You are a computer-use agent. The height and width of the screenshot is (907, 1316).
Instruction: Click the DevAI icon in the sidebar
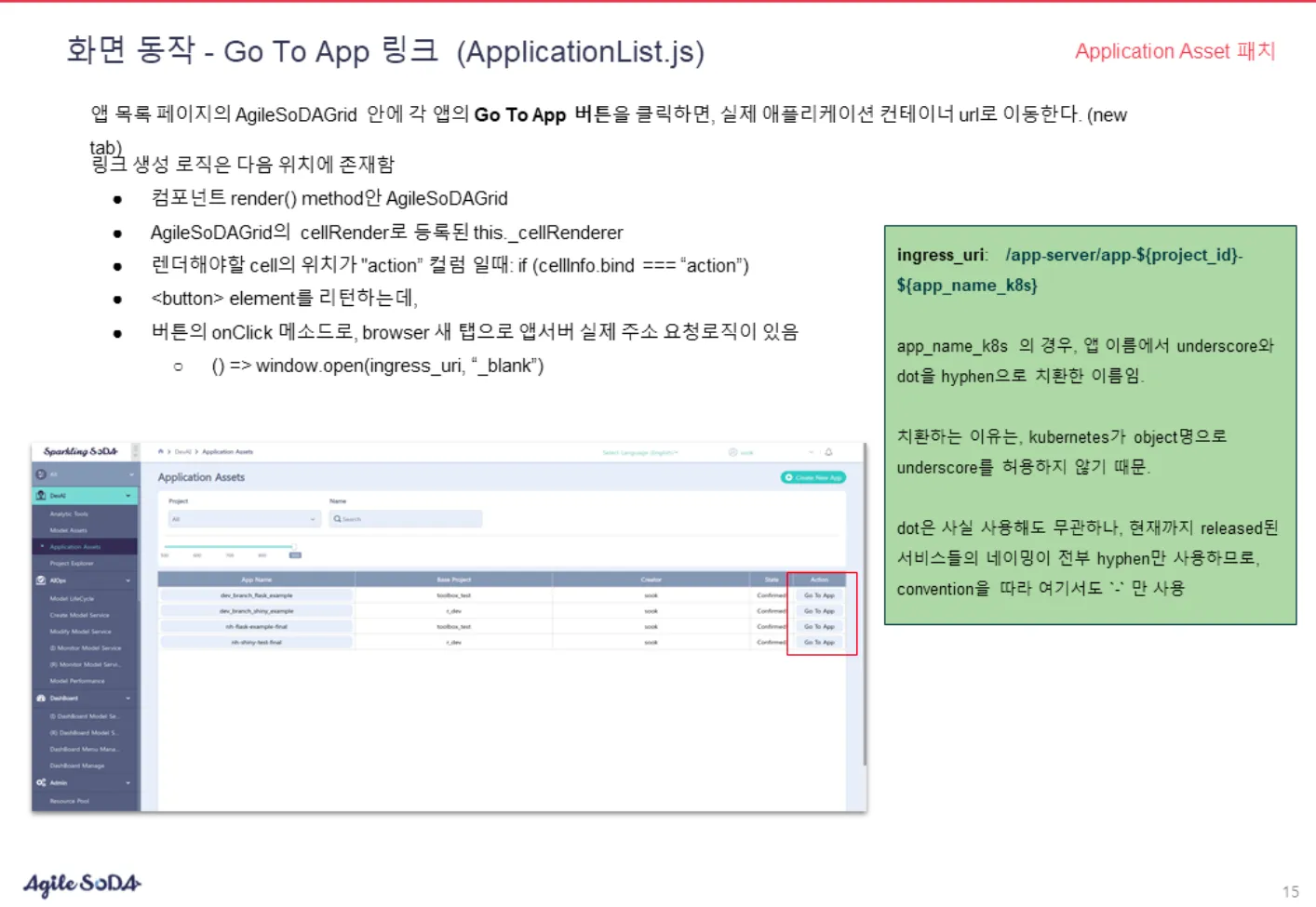pos(41,496)
